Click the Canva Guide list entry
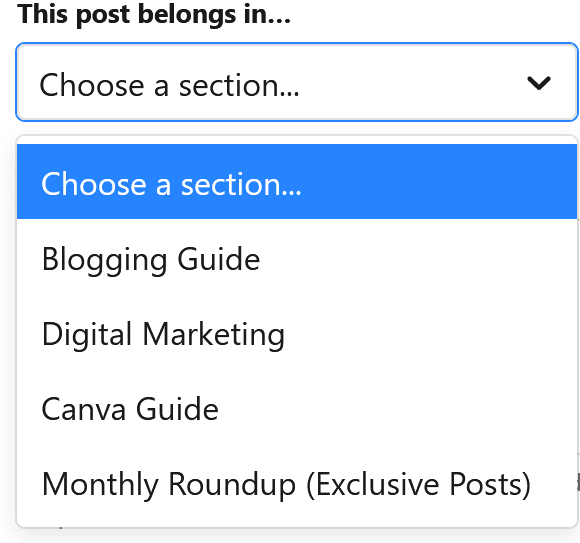This screenshot has height=543, width=580. [297, 409]
